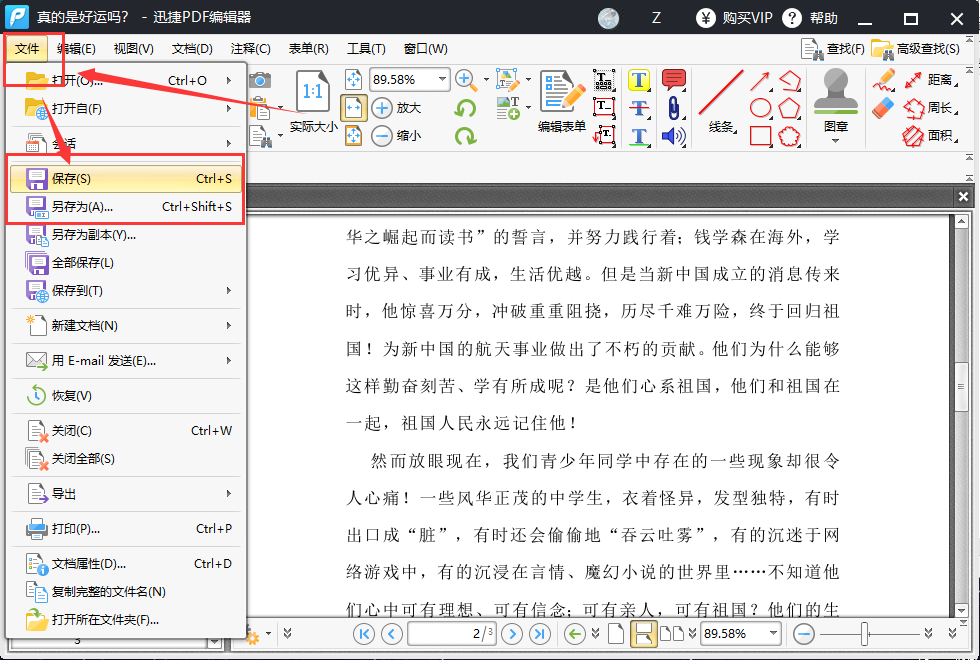
Task: Click the 购买VIP button
Action: [x=734, y=18]
